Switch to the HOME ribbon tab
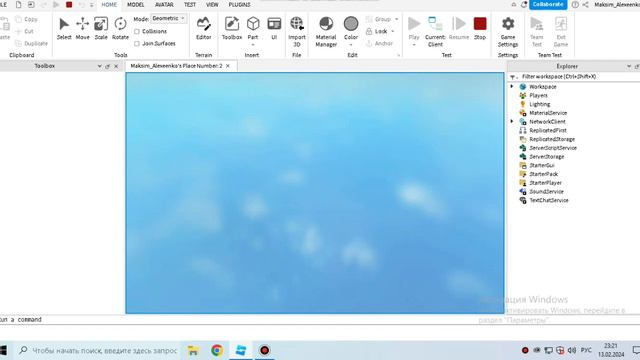The height and width of the screenshot is (360, 640). click(x=109, y=4)
